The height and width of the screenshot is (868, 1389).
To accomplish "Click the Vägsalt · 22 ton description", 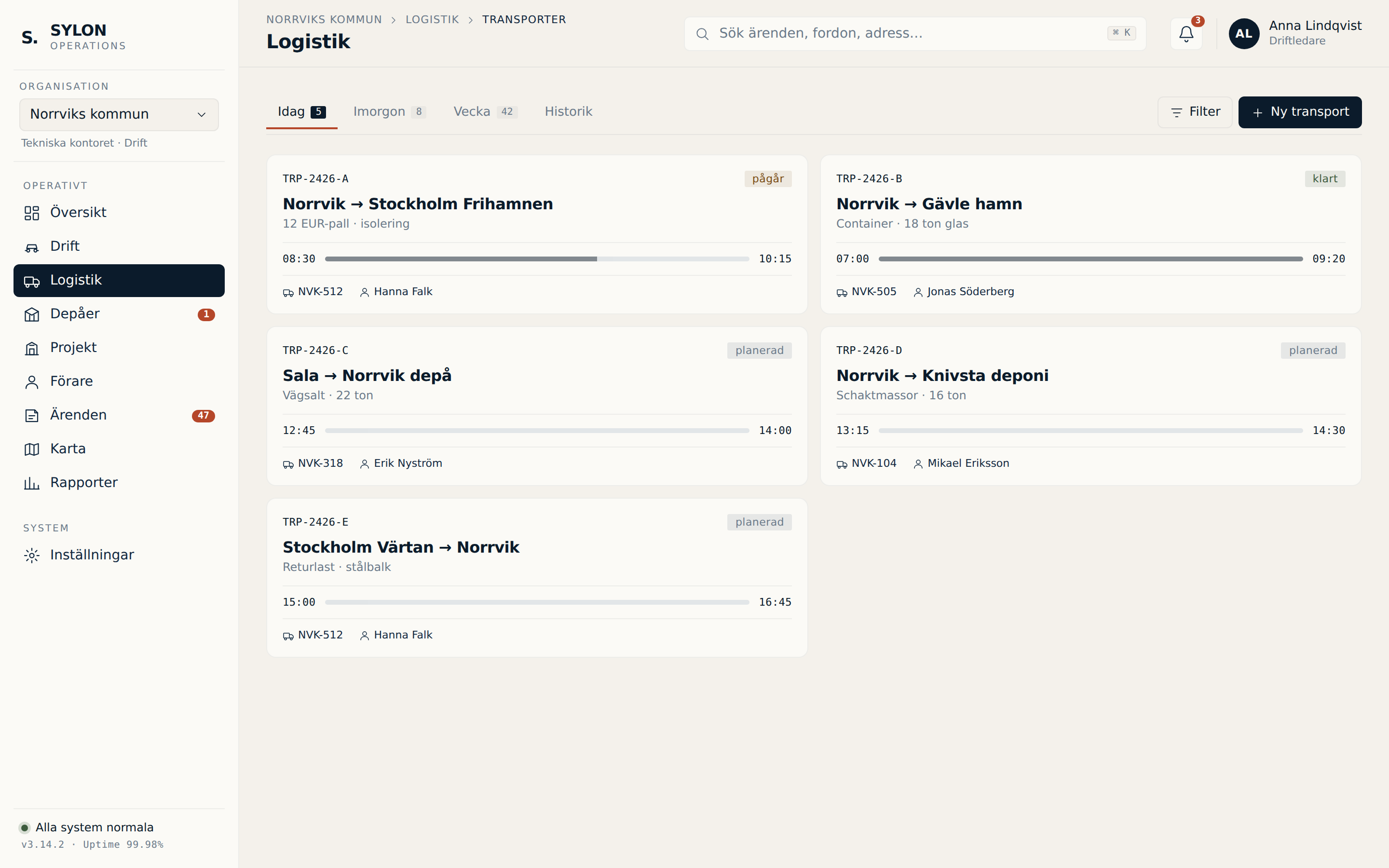I will click(328, 395).
